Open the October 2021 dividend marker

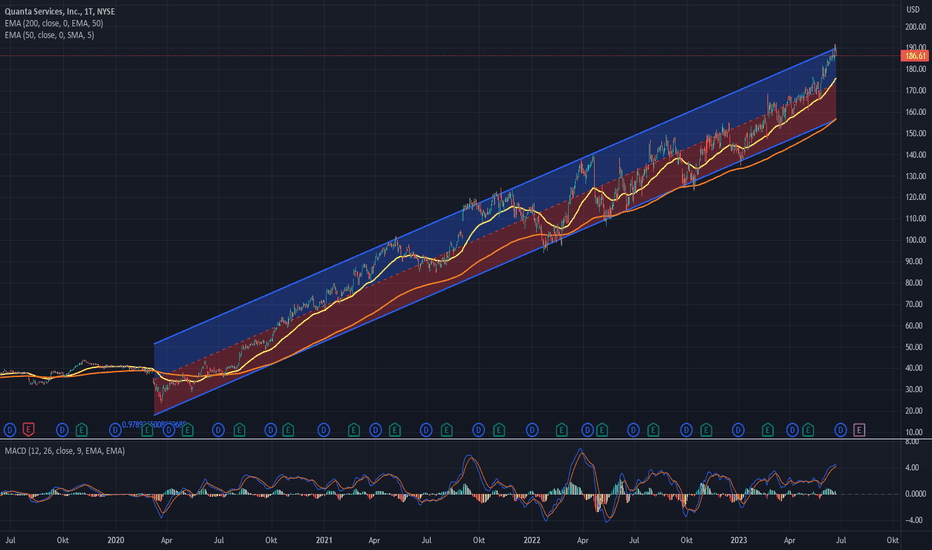point(478,429)
